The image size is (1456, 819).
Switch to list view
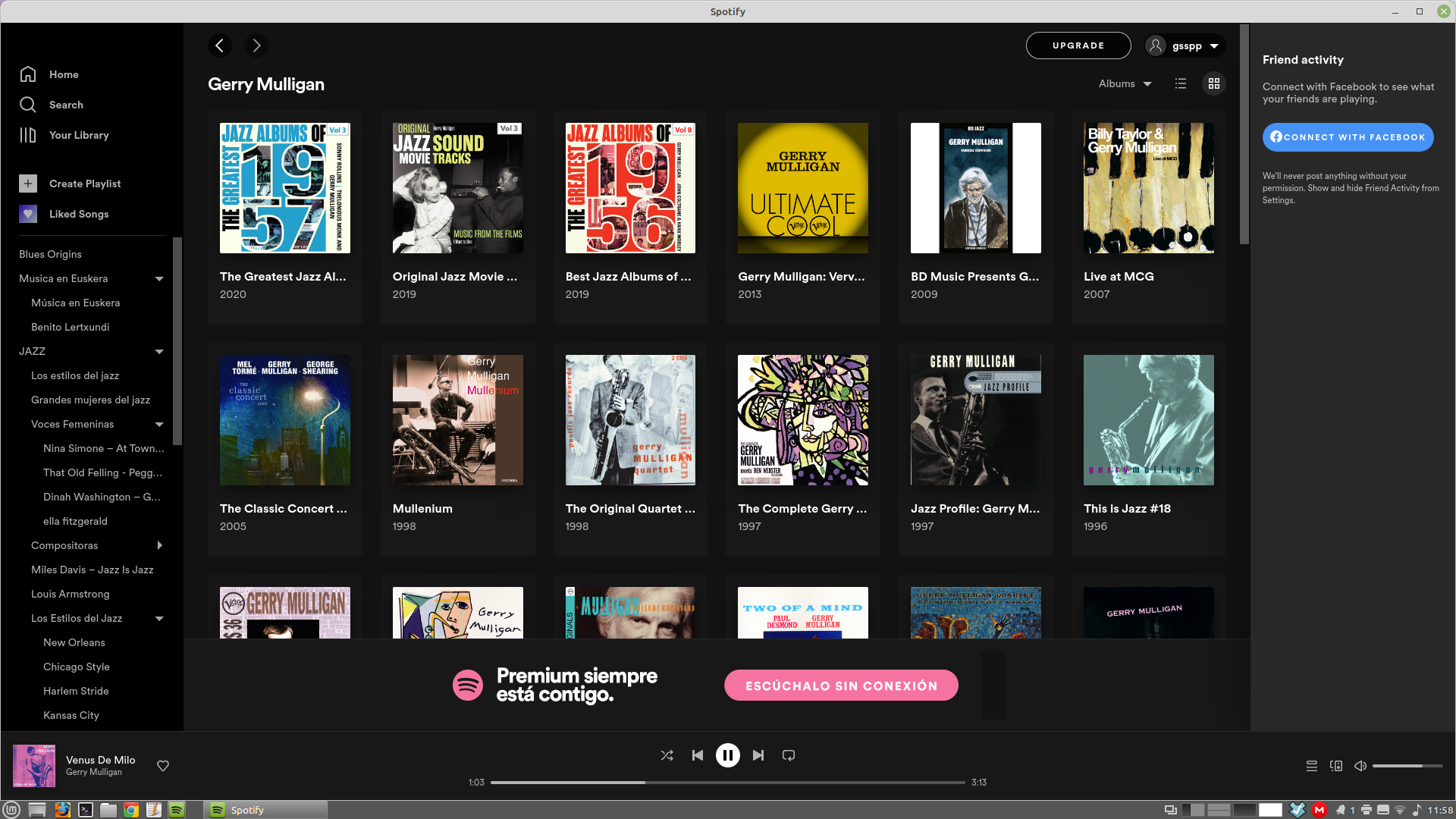[x=1181, y=83]
